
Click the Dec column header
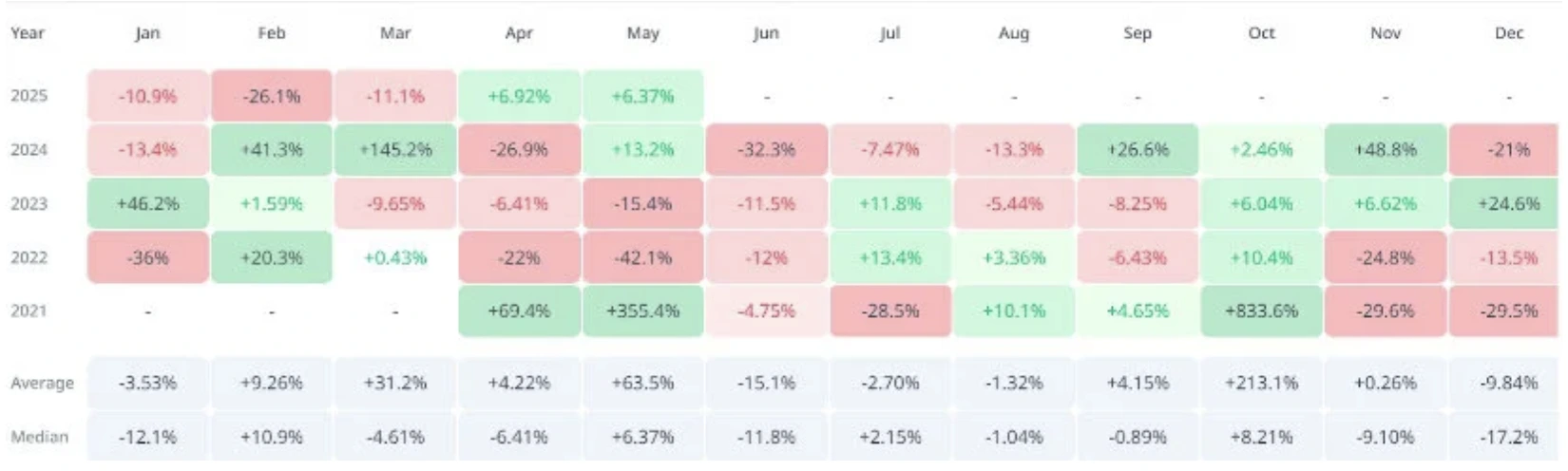[x=1509, y=33]
